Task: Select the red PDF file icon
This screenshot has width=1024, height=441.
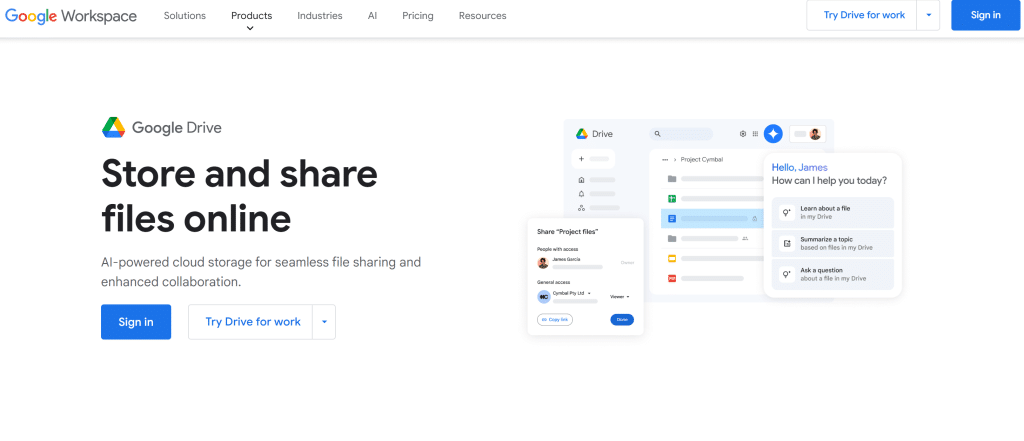Action: click(671, 278)
